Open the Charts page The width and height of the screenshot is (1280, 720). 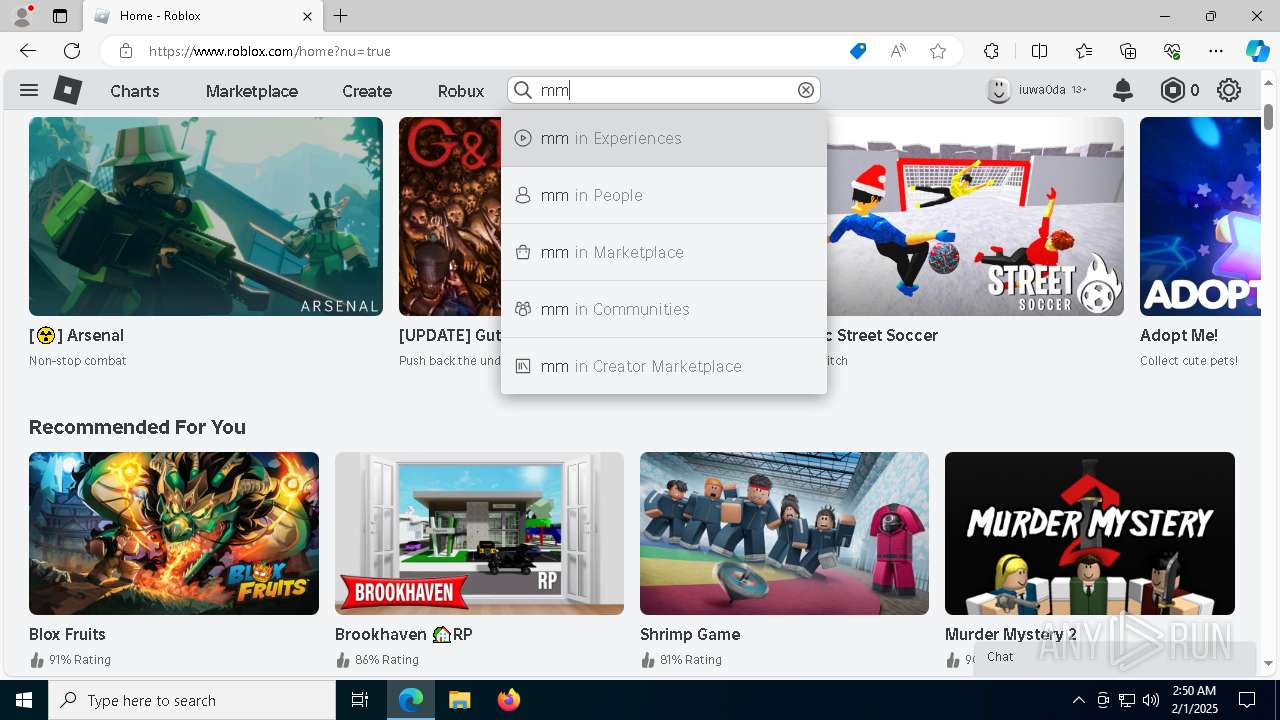coord(135,91)
